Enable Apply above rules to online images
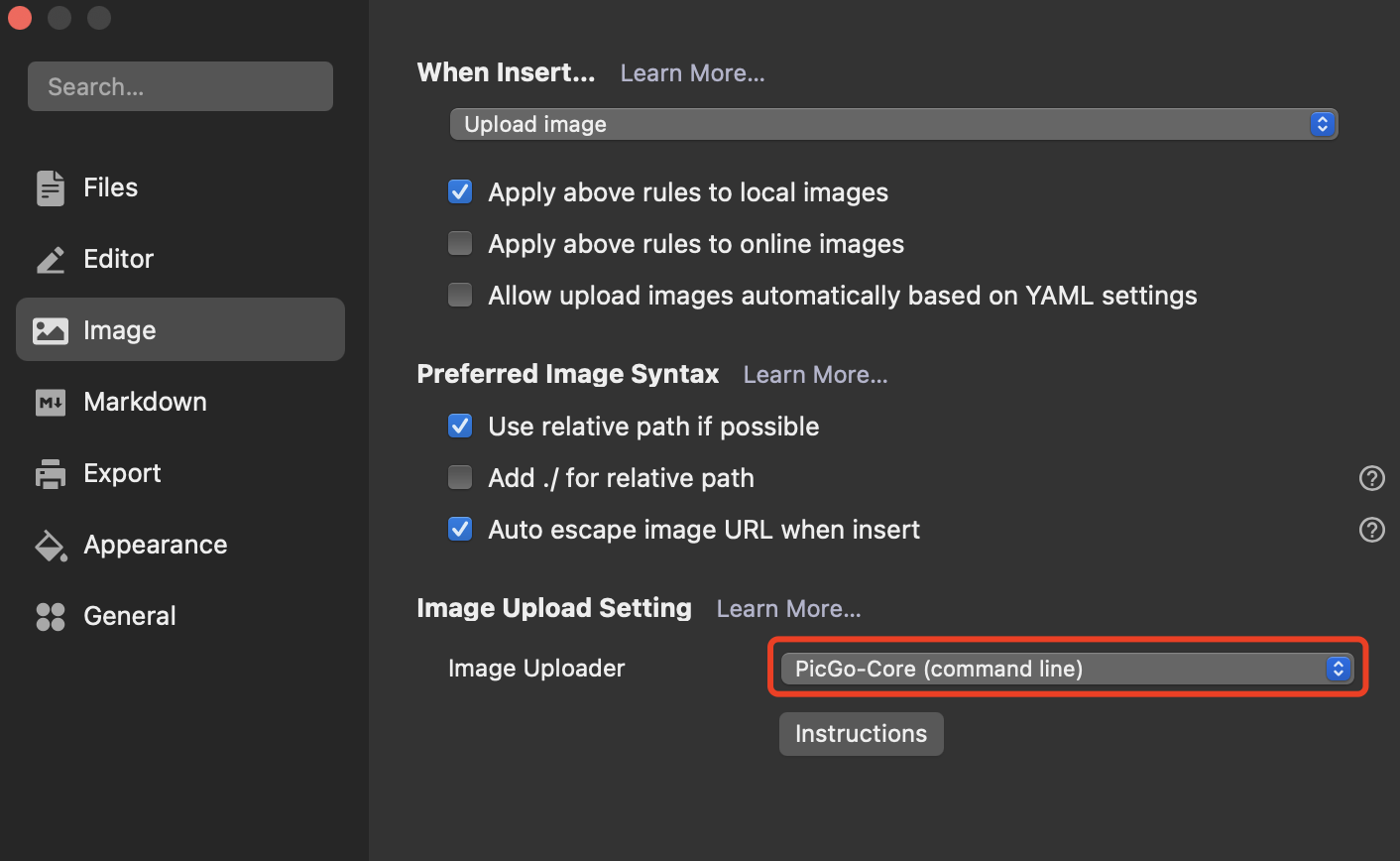The image size is (1400, 861). tap(460, 243)
